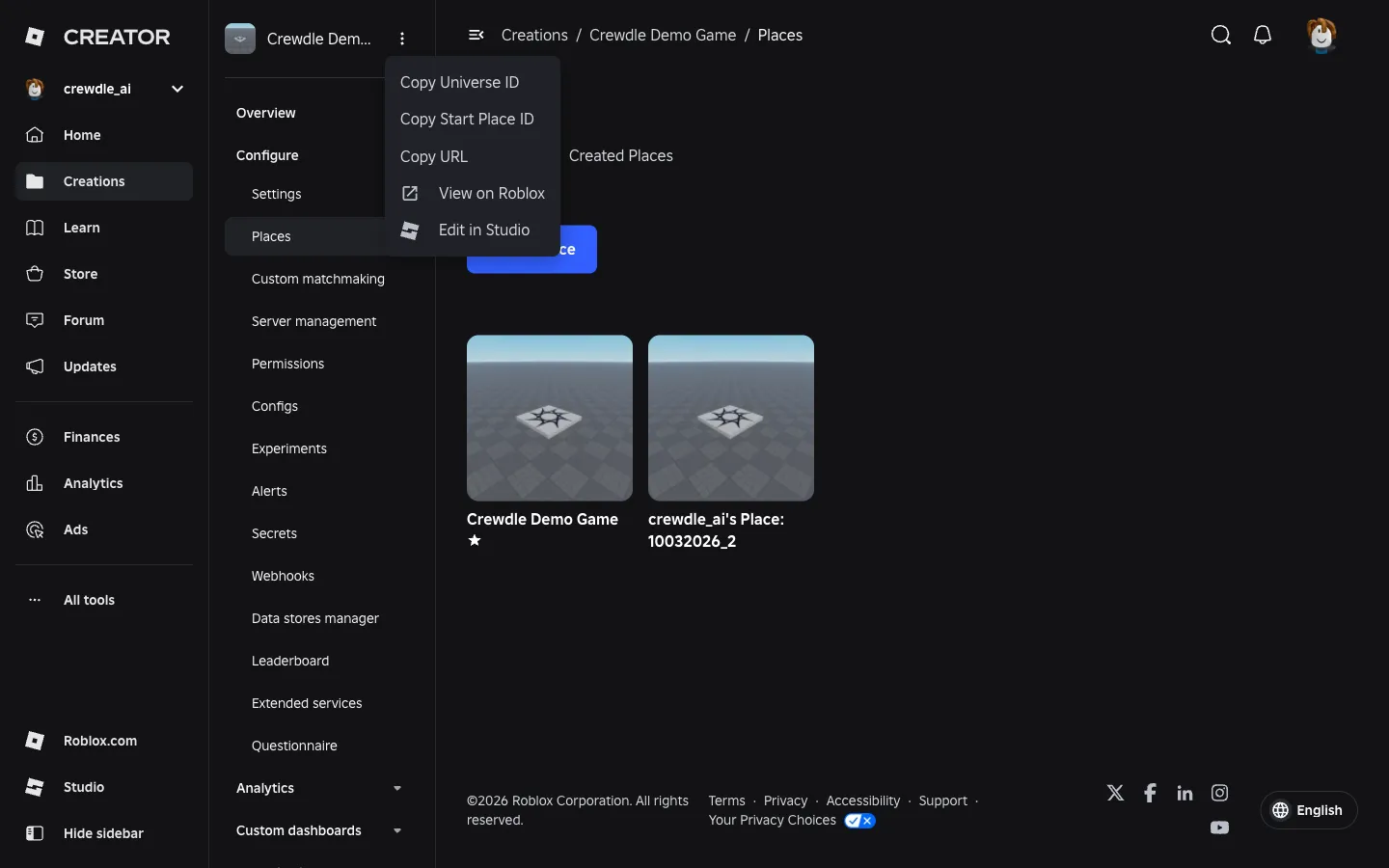The height and width of the screenshot is (868, 1389).
Task: Open the Ads target icon
Action: pyautogui.click(x=35, y=529)
